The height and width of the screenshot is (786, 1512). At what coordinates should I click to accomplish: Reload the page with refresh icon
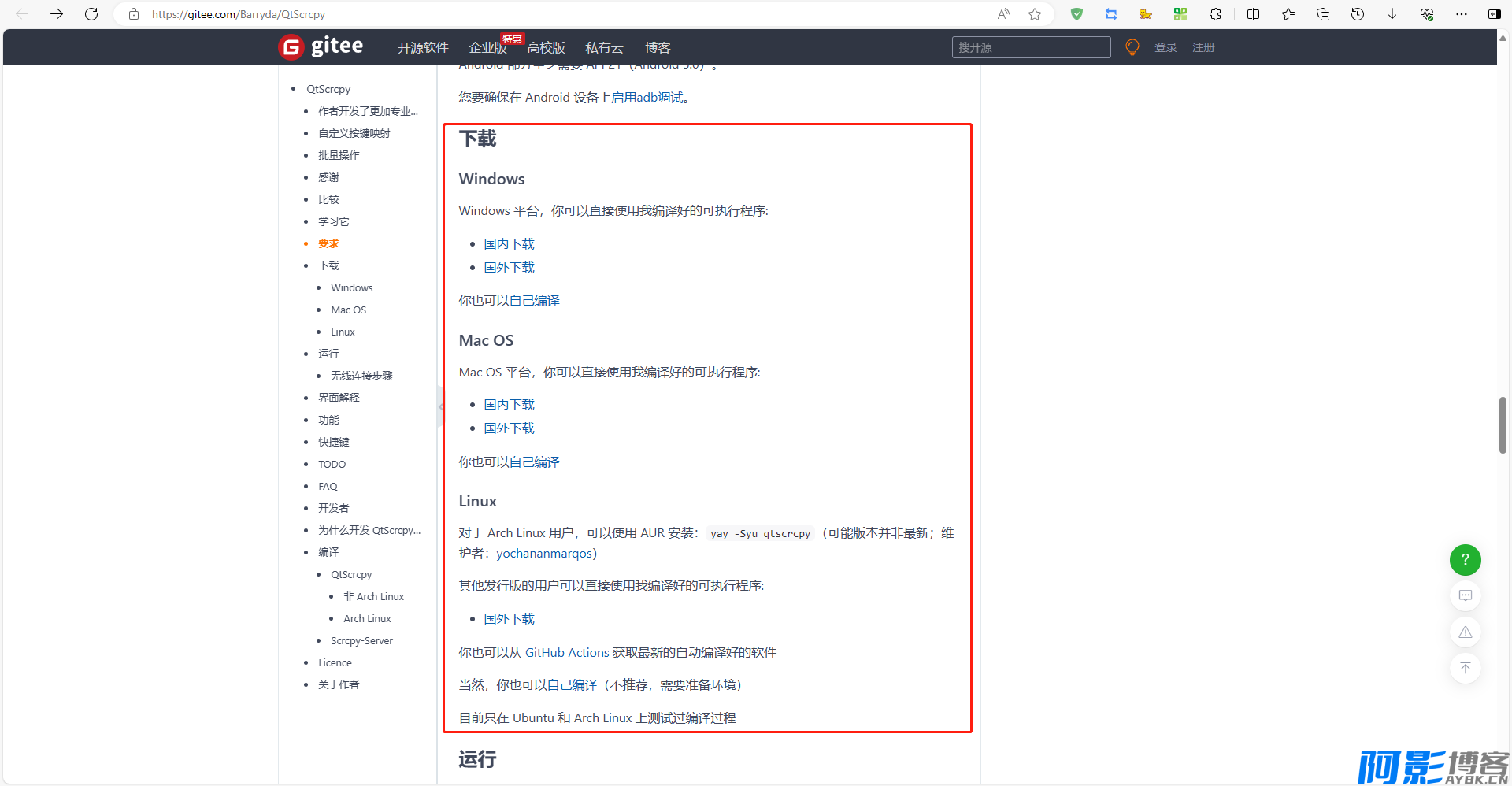91,14
